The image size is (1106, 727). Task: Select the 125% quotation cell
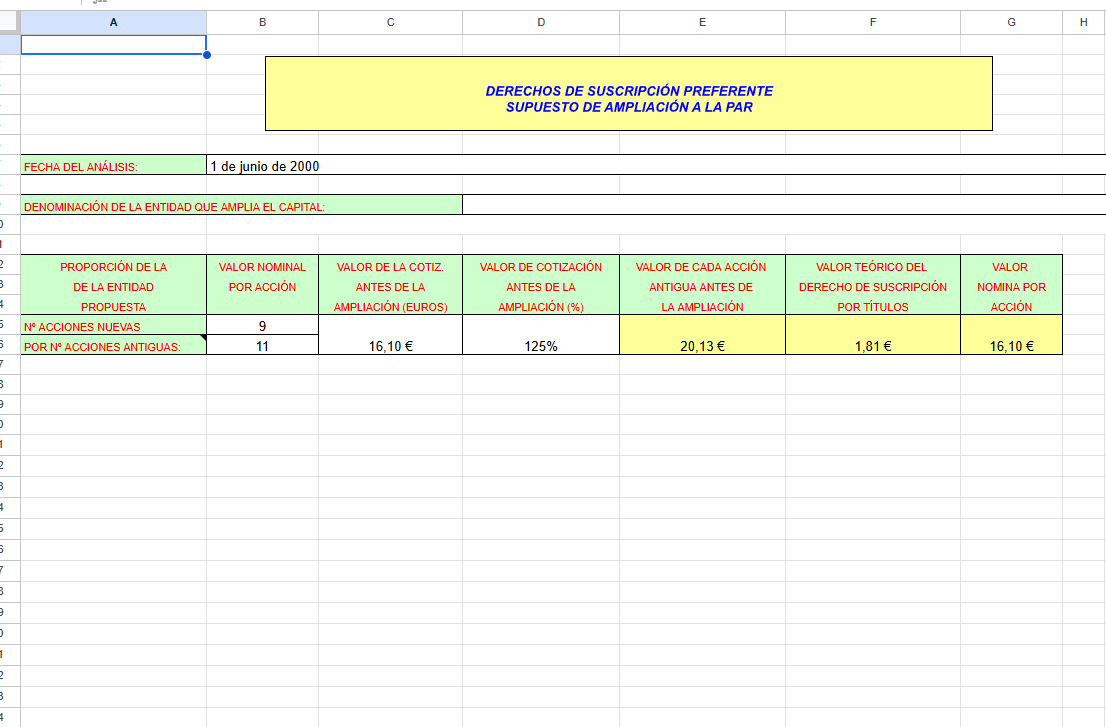coord(541,346)
